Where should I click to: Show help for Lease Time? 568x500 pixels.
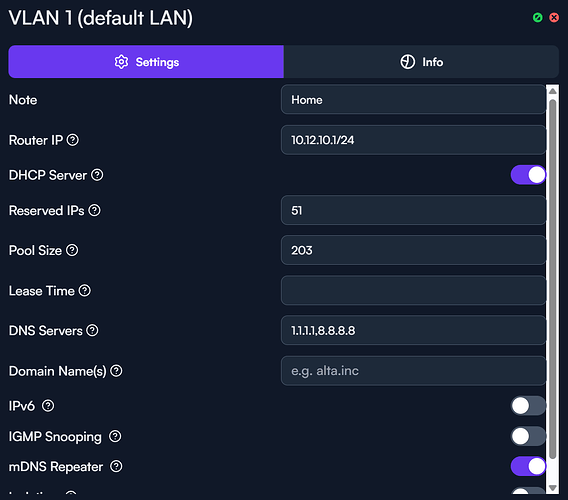(85, 290)
